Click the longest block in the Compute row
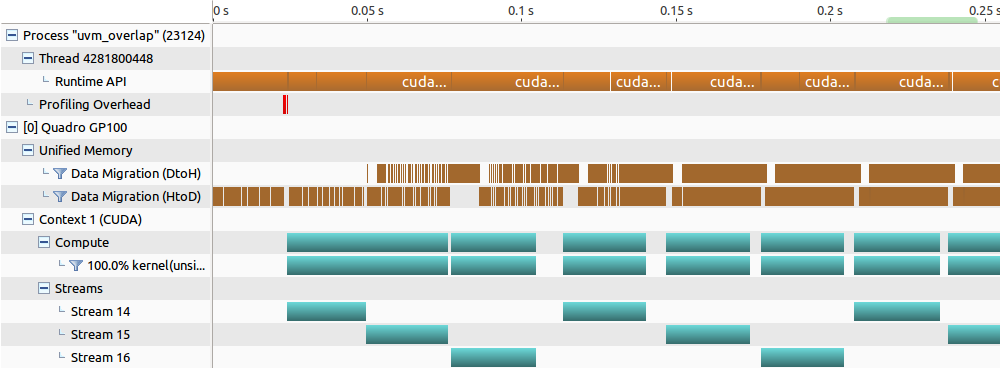This screenshot has height=368, width=1000. [367, 242]
